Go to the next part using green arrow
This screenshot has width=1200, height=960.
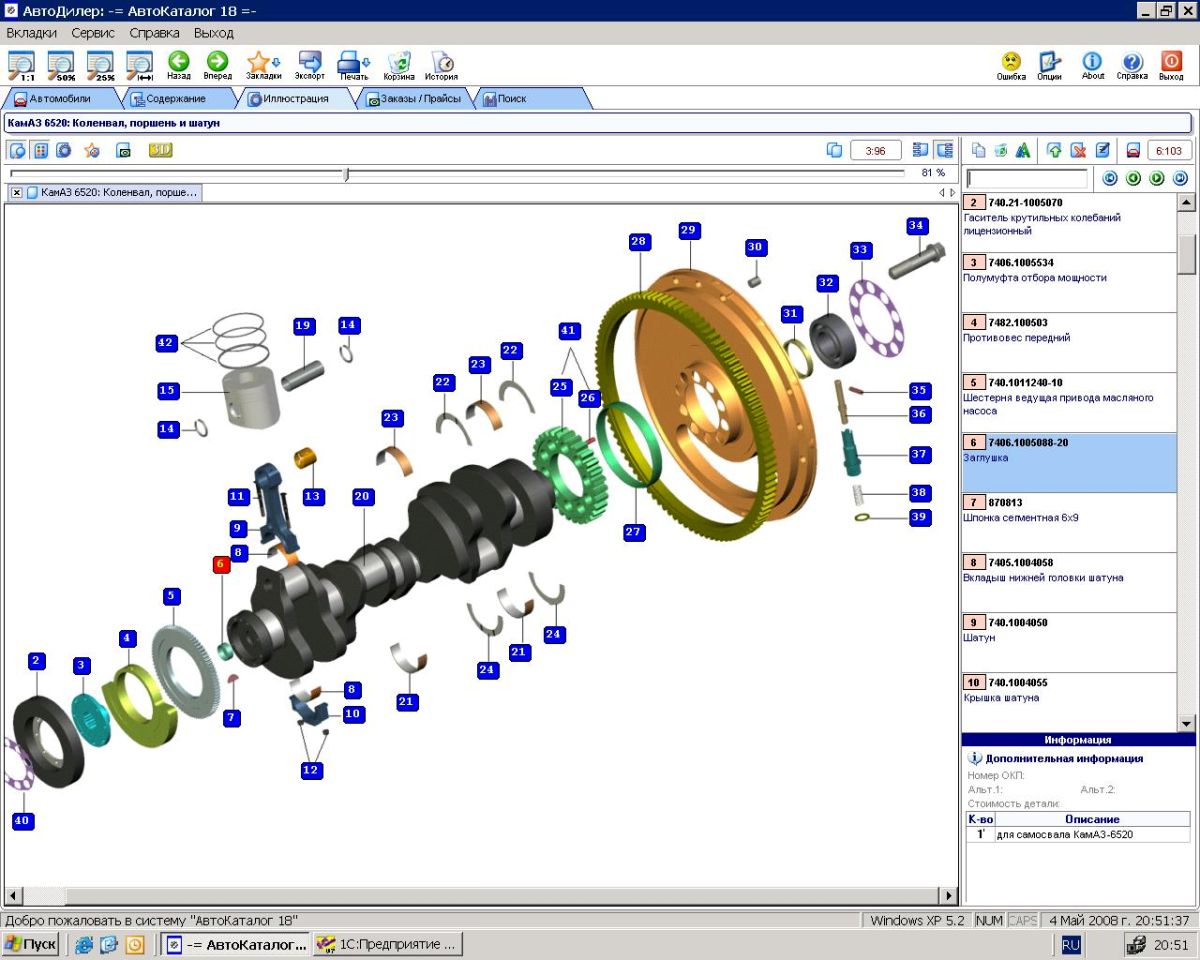tap(1157, 179)
